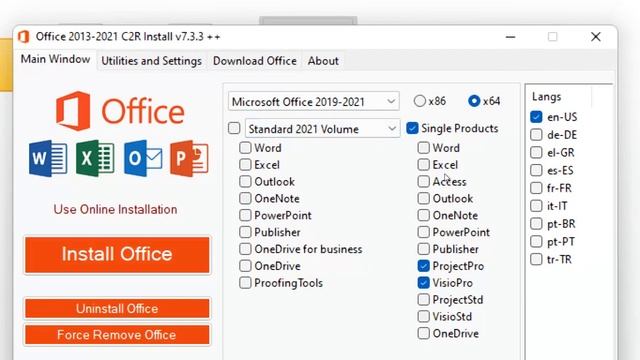The image size is (640, 360).
Task: Click the Word app icon
Action: 48,158
